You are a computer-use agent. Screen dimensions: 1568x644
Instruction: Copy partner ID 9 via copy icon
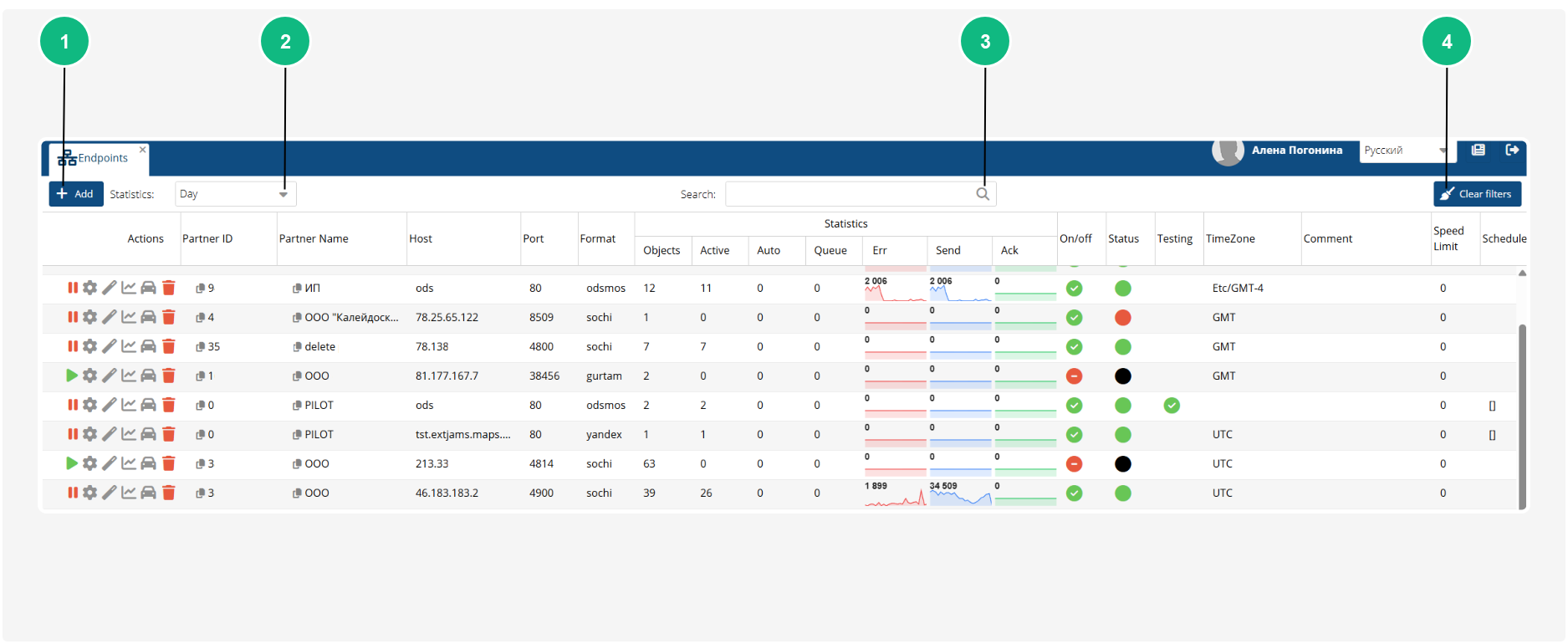[201, 288]
